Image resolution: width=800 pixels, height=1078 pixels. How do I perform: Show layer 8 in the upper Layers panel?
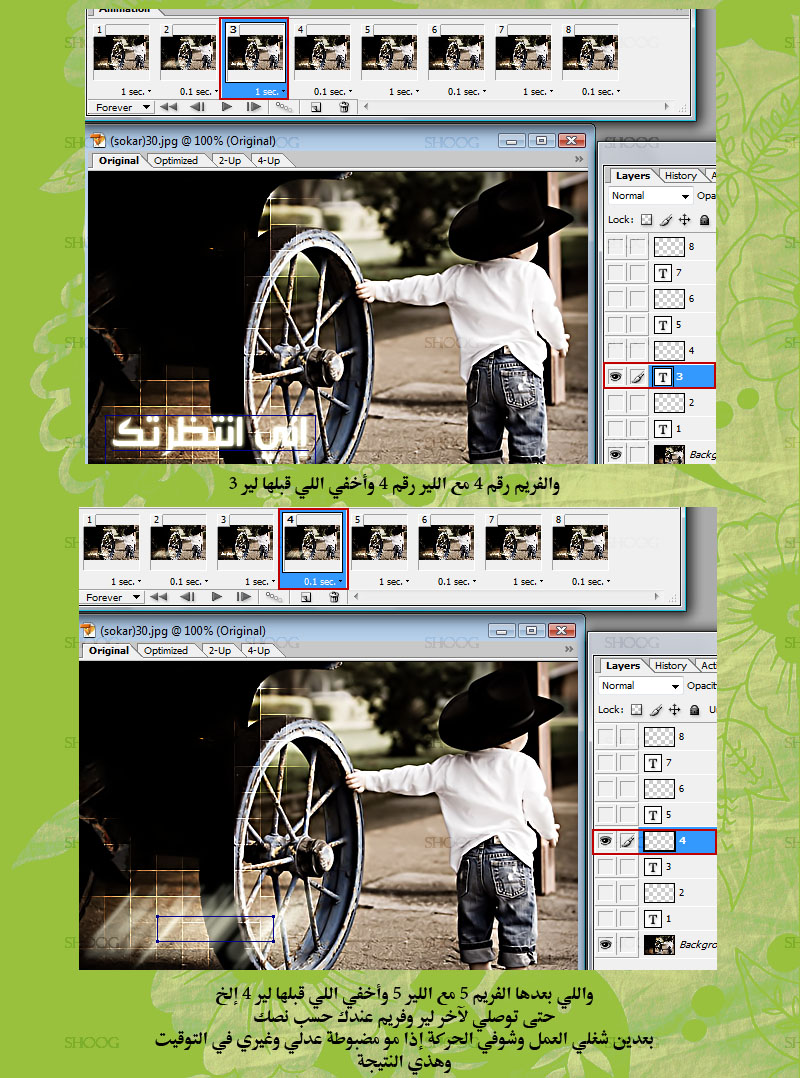[x=616, y=246]
